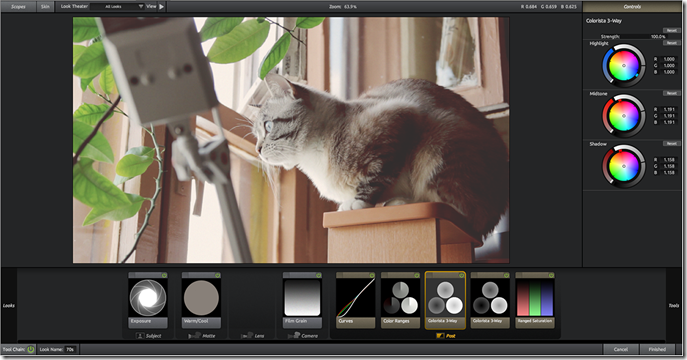Viewport: 687px width, 360px height.
Task: Open the Matte tool section
Action: (202, 335)
